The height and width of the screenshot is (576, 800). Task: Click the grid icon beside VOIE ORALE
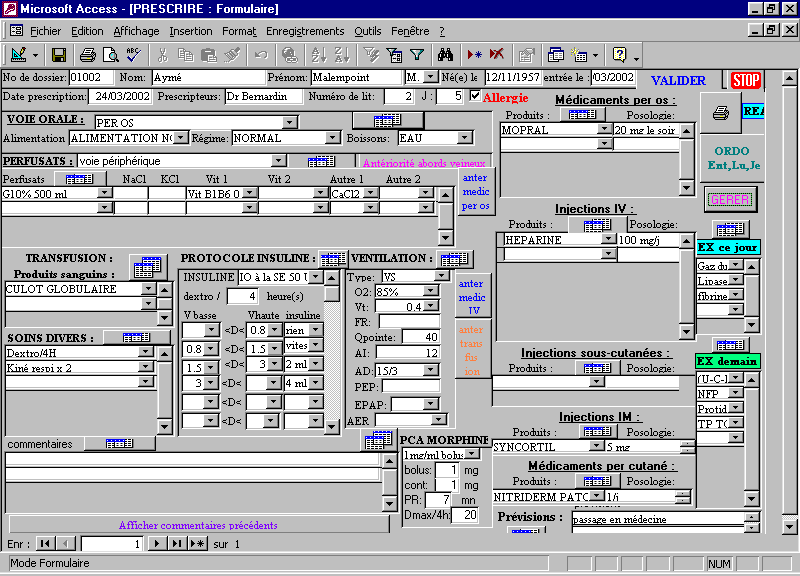[388, 120]
